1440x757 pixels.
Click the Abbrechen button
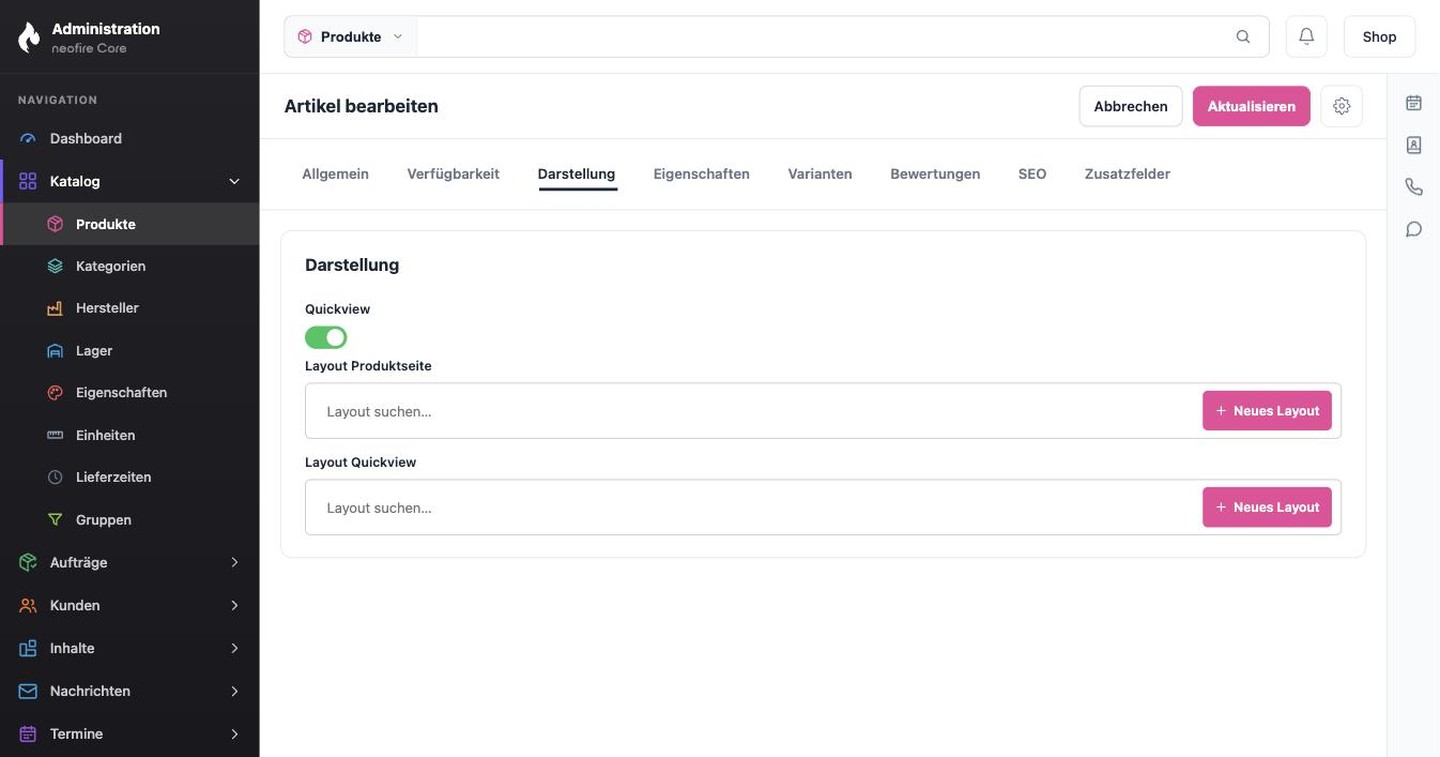tap(1131, 106)
